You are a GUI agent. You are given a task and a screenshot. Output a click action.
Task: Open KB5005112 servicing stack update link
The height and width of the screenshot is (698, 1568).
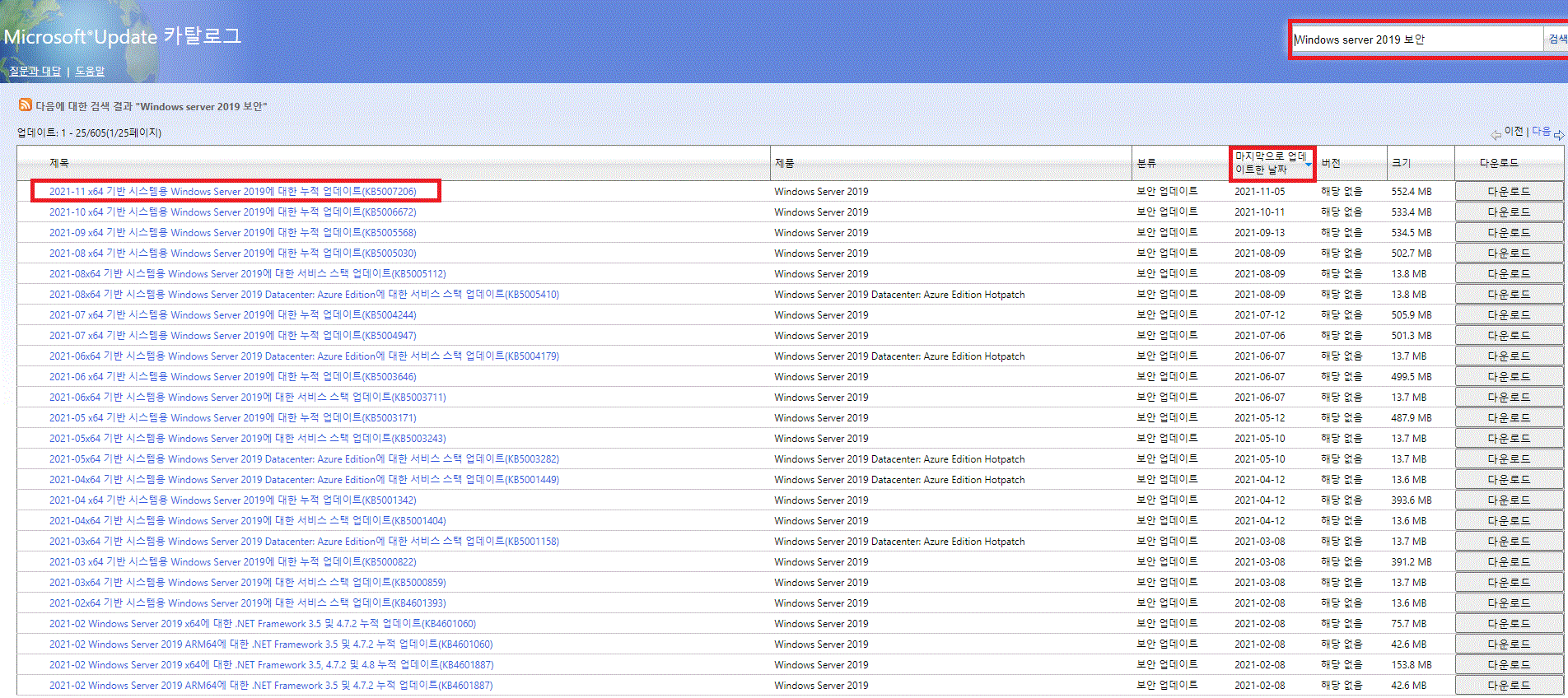pyautogui.click(x=248, y=273)
